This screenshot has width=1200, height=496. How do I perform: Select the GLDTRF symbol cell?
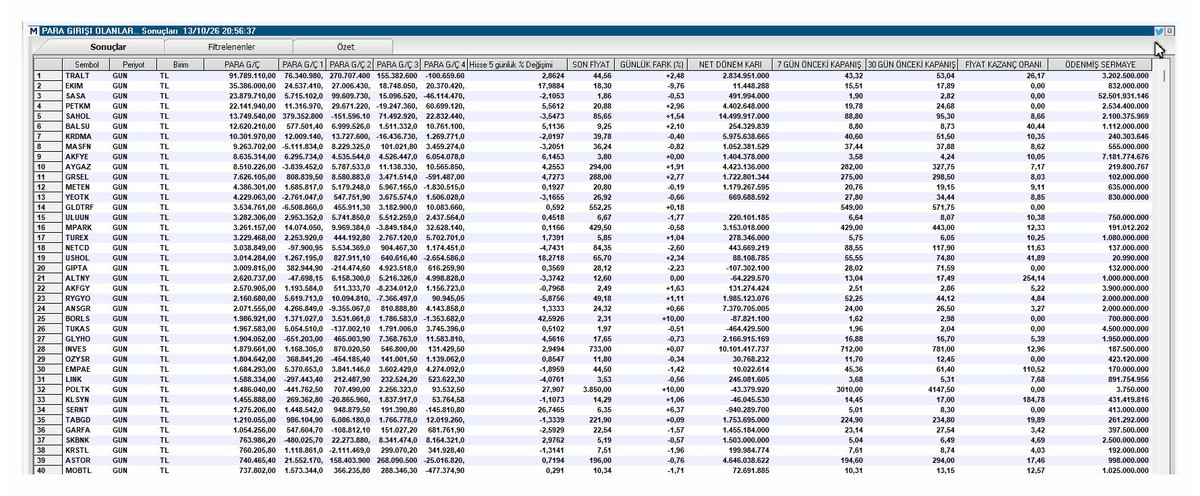(x=86, y=208)
